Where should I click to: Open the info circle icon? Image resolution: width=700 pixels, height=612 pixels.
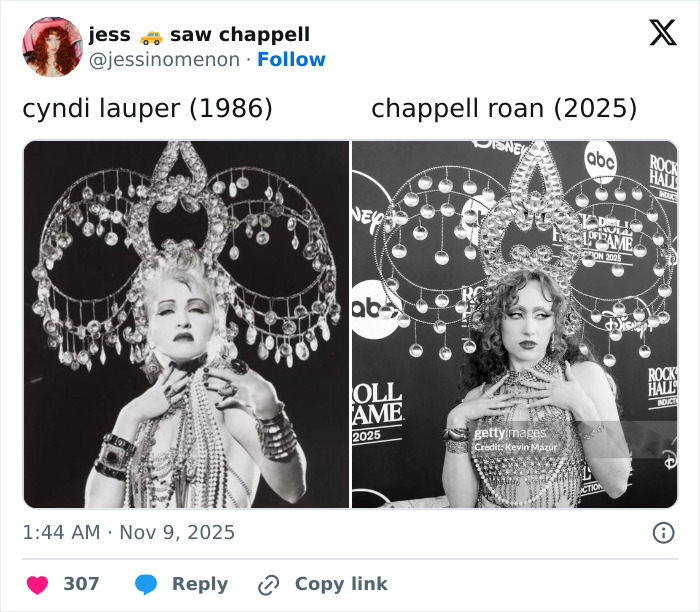(663, 533)
